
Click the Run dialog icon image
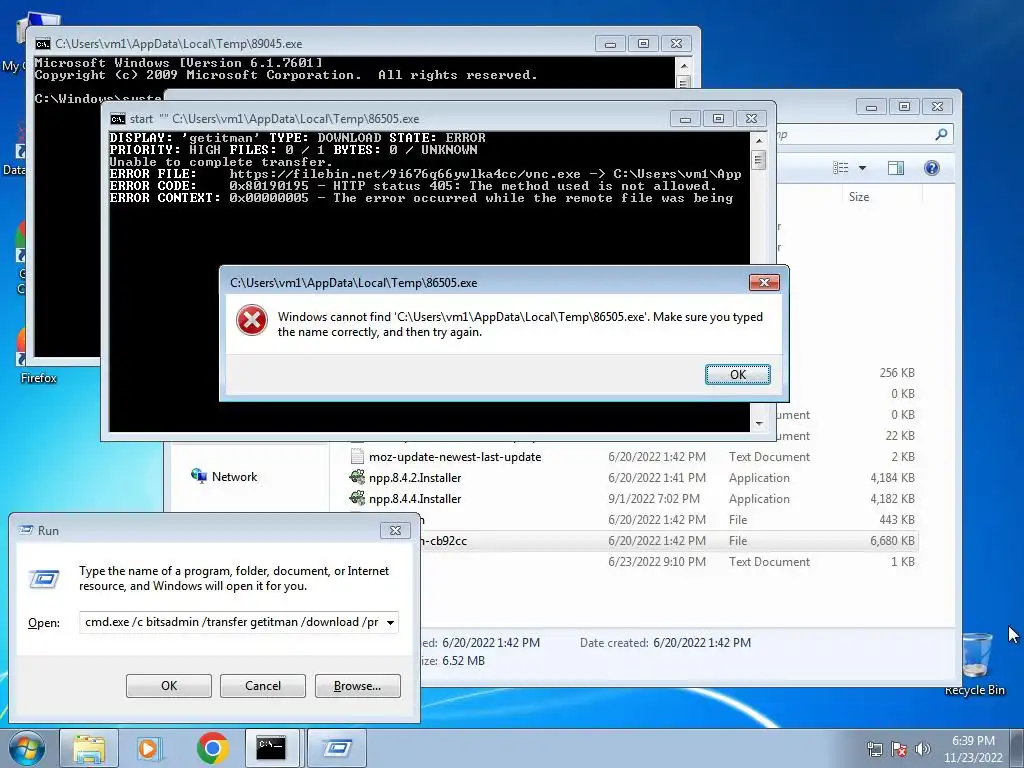(x=44, y=579)
